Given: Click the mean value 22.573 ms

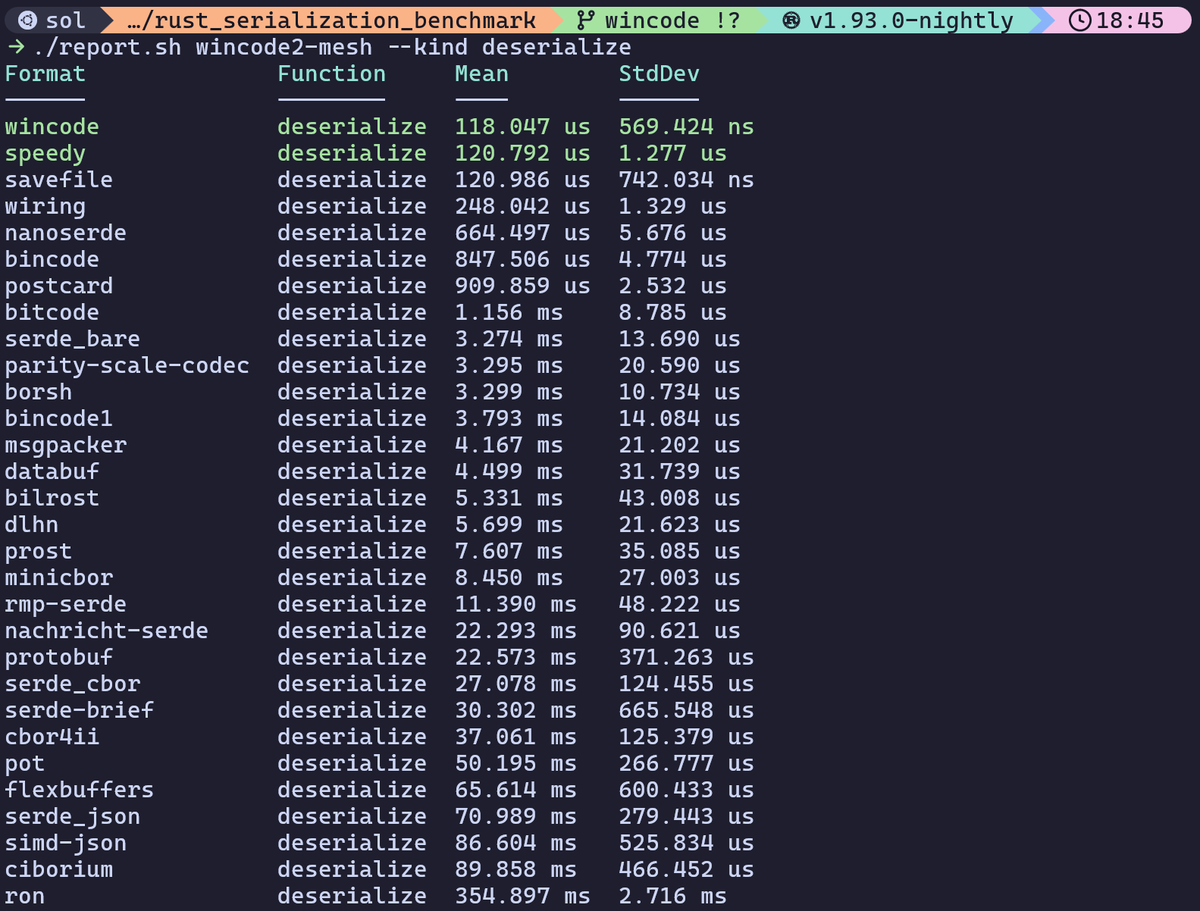Looking at the screenshot, I should point(516,657).
